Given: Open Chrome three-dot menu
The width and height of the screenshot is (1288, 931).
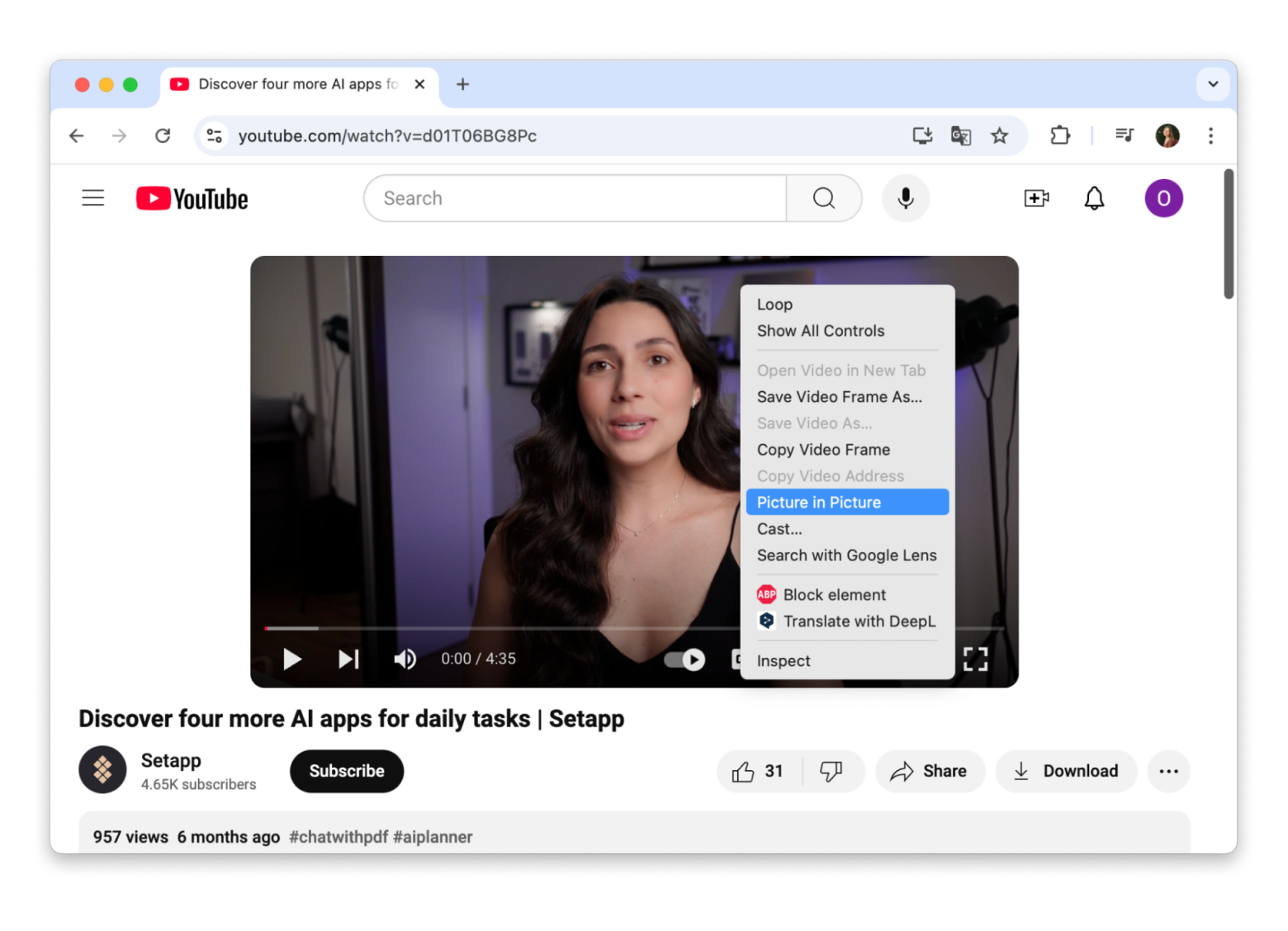Looking at the screenshot, I should pos(1210,135).
